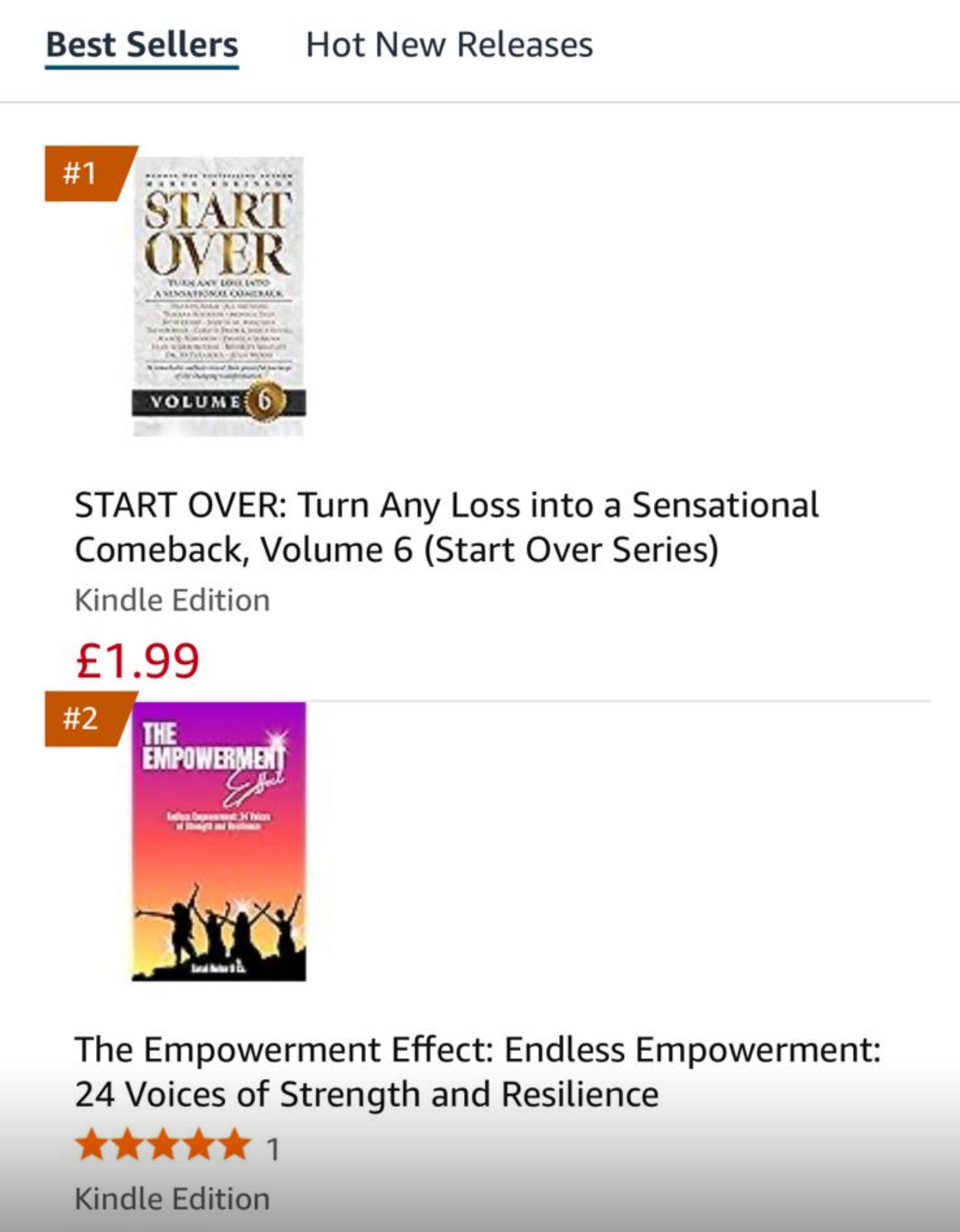This screenshot has width=960, height=1232.
Task: Click the £1.99 price
Action: (137, 660)
